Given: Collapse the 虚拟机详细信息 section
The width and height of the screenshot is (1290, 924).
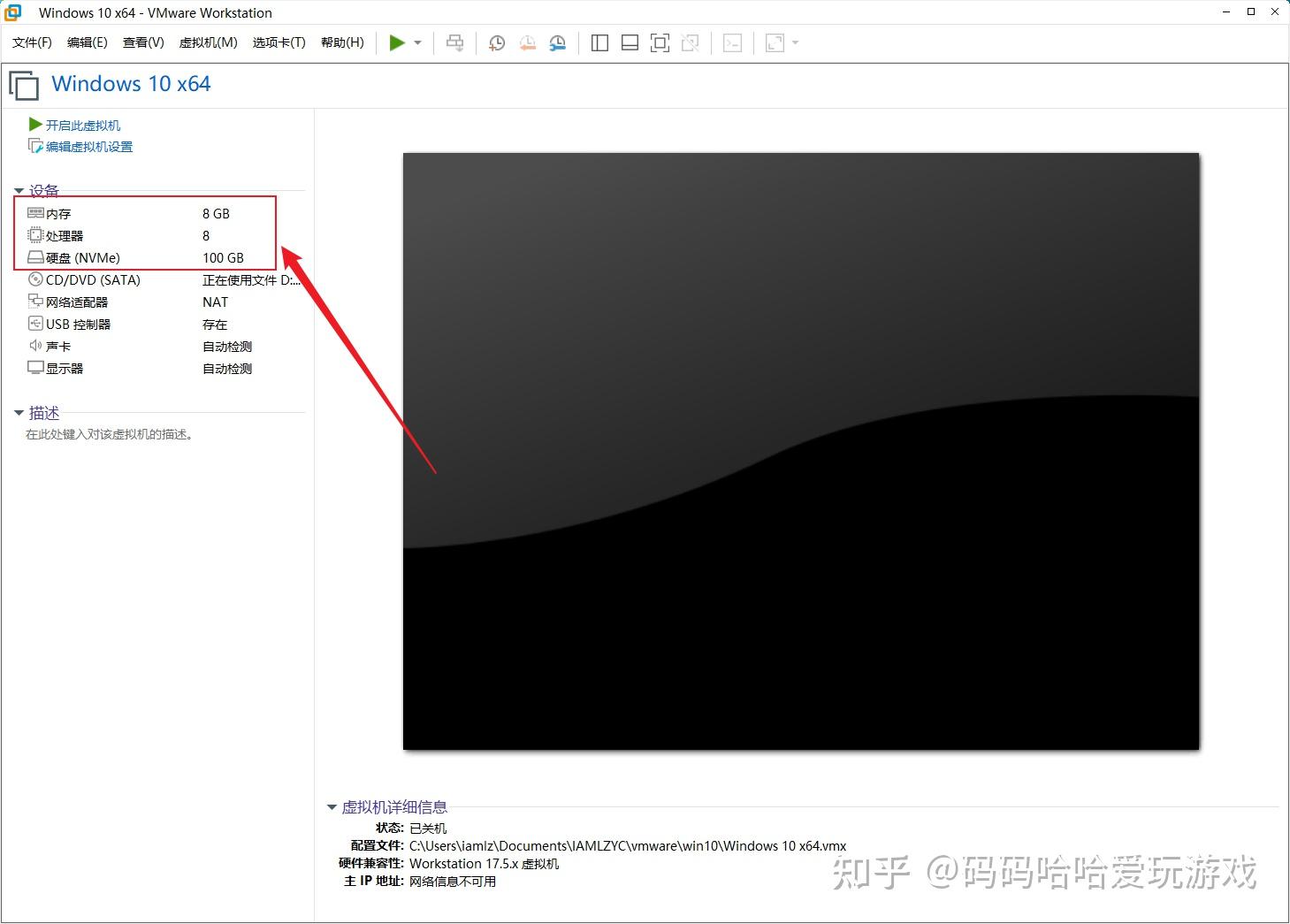Looking at the screenshot, I should [332, 806].
